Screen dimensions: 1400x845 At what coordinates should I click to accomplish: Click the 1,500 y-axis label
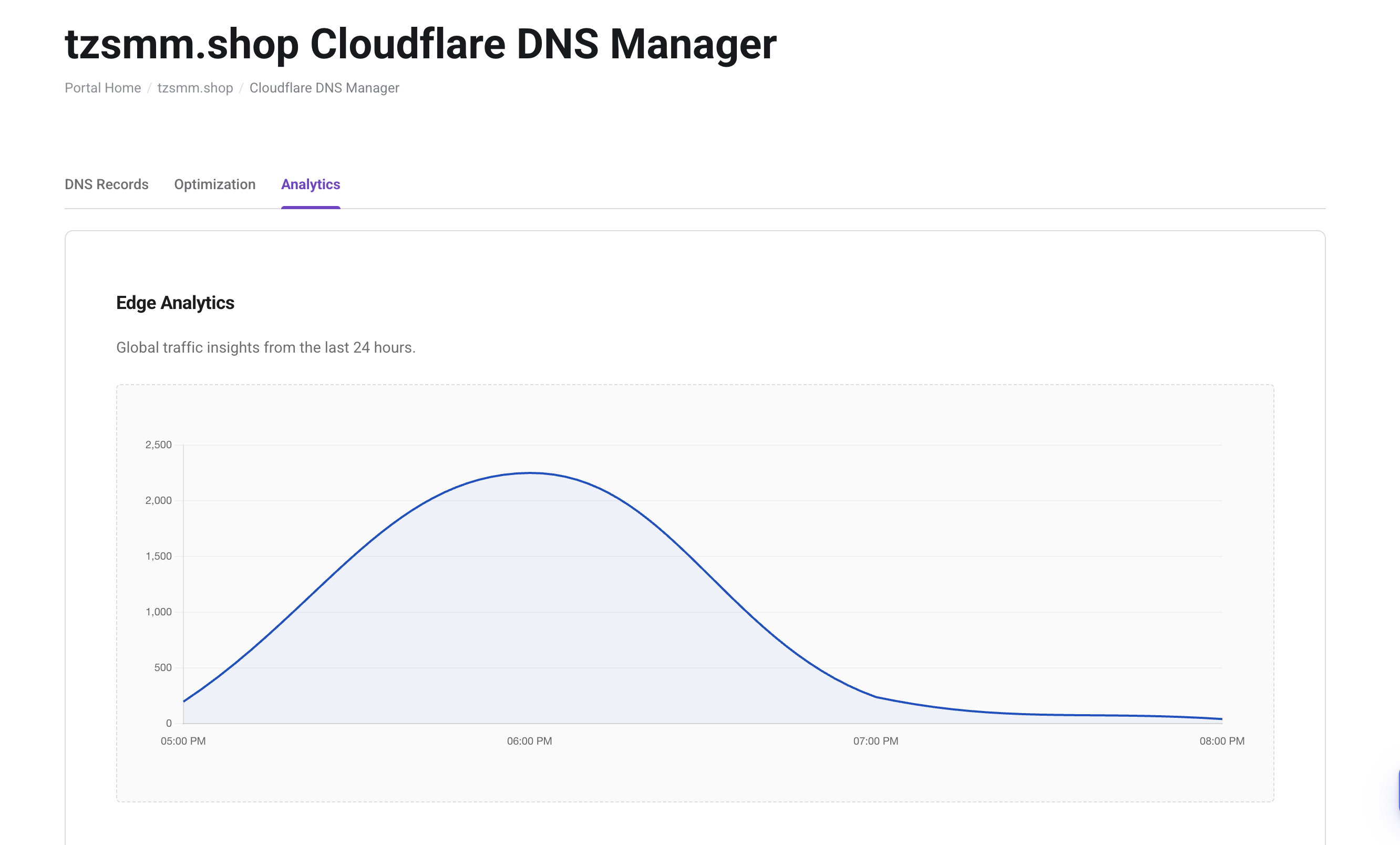tap(158, 557)
